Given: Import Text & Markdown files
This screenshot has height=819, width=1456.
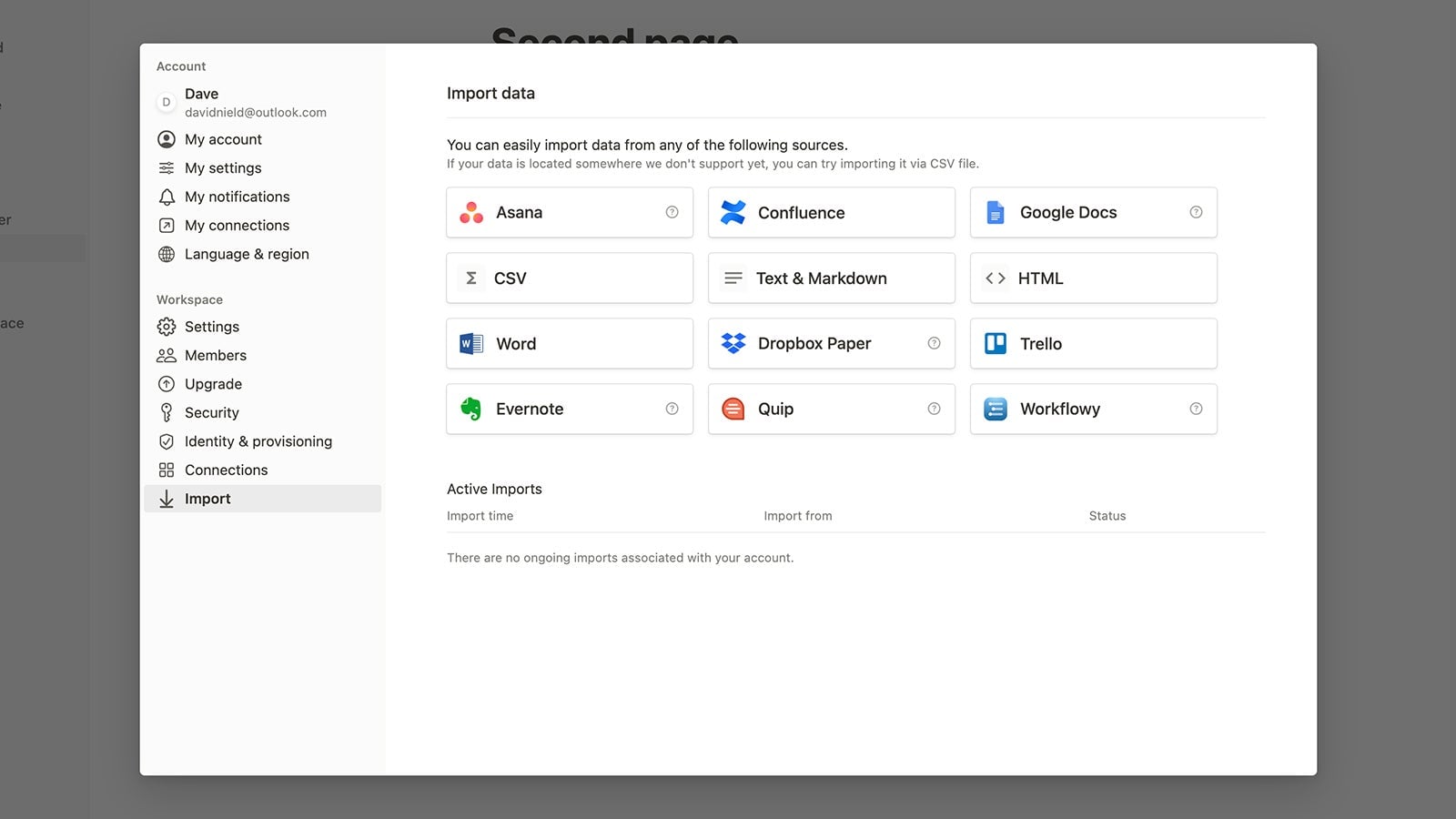Looking at the screenshot, I should [x=832, y=278].
